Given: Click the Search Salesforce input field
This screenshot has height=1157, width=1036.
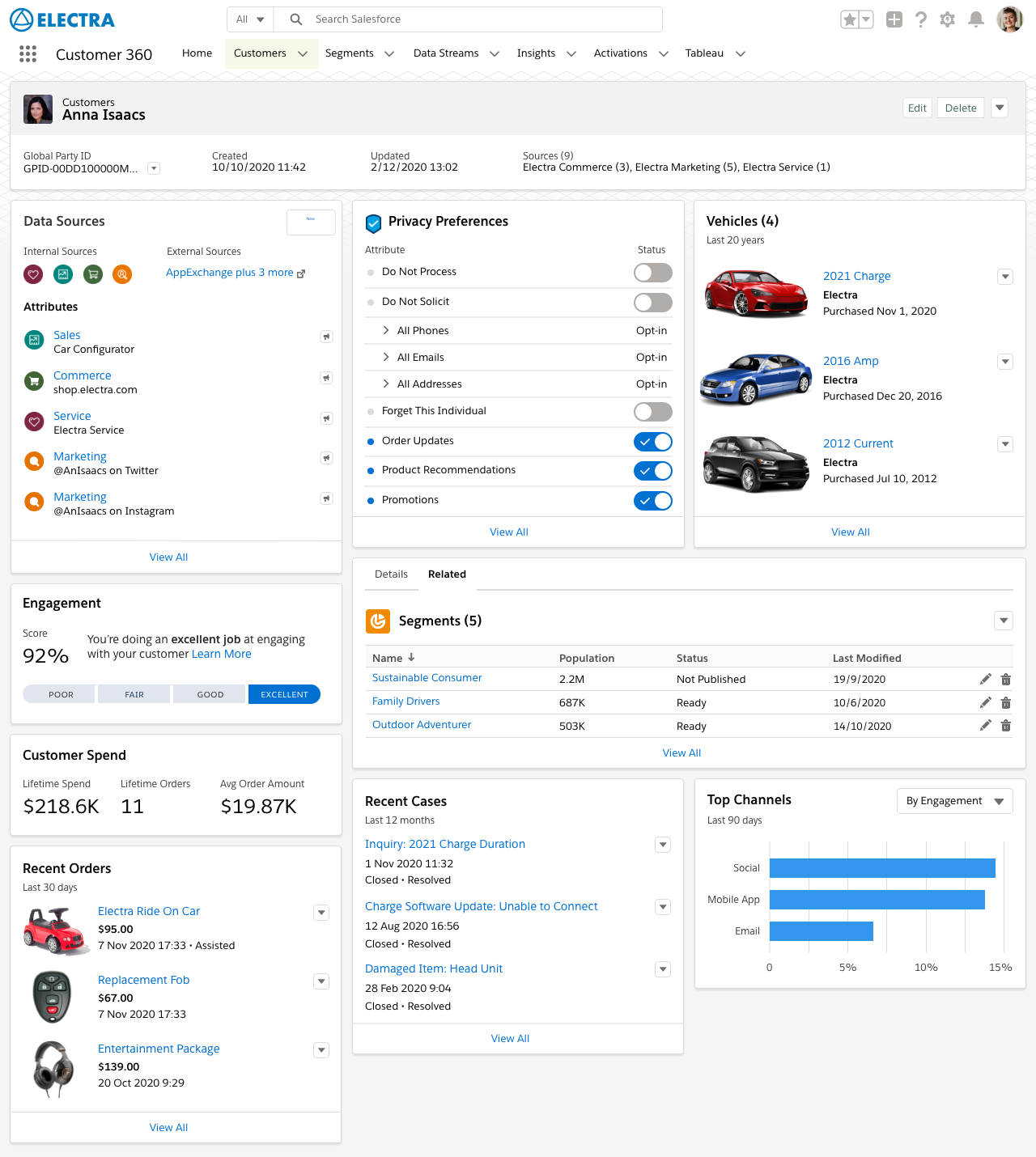Looking at the screenshot, I should [x=478, y=19].
